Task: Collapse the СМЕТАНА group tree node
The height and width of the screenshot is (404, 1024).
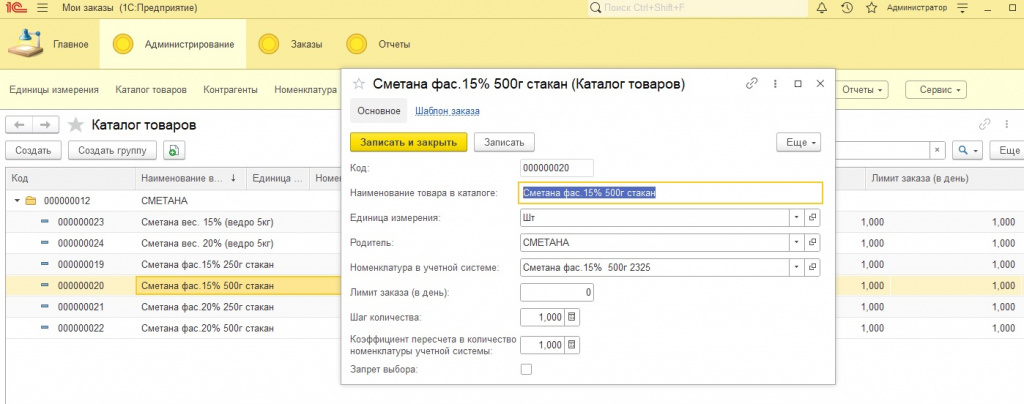Action: pos(18,201)
